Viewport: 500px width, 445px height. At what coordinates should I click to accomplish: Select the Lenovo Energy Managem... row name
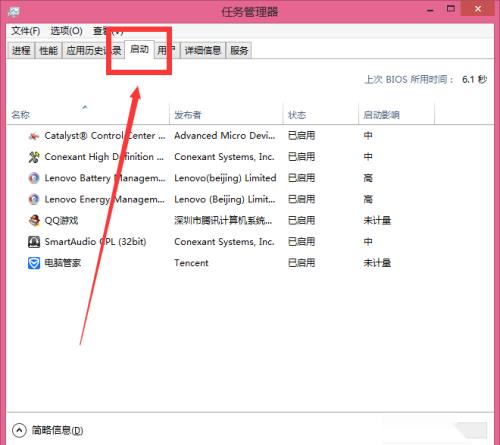(x=105, y=199)
